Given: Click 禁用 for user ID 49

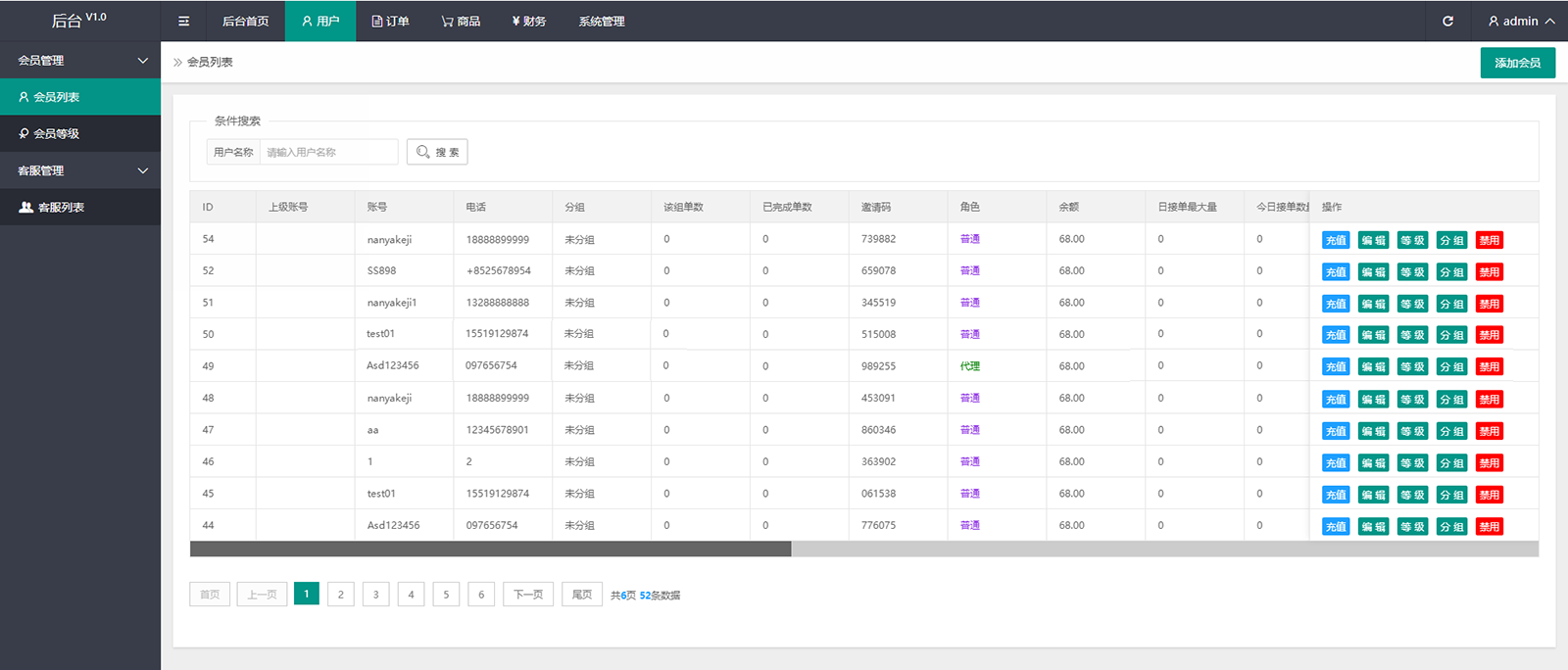Looking at the screenshot, I should (x=1489, y=367).
